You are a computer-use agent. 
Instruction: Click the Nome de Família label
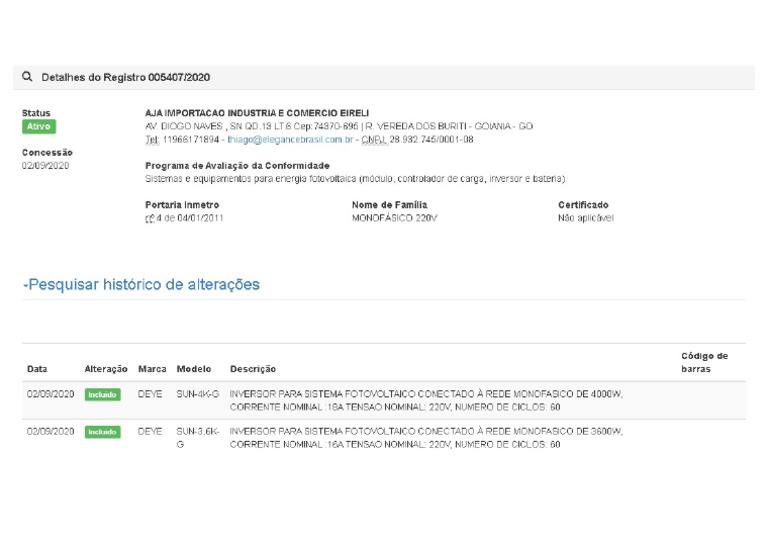click(x=389, y=205)
